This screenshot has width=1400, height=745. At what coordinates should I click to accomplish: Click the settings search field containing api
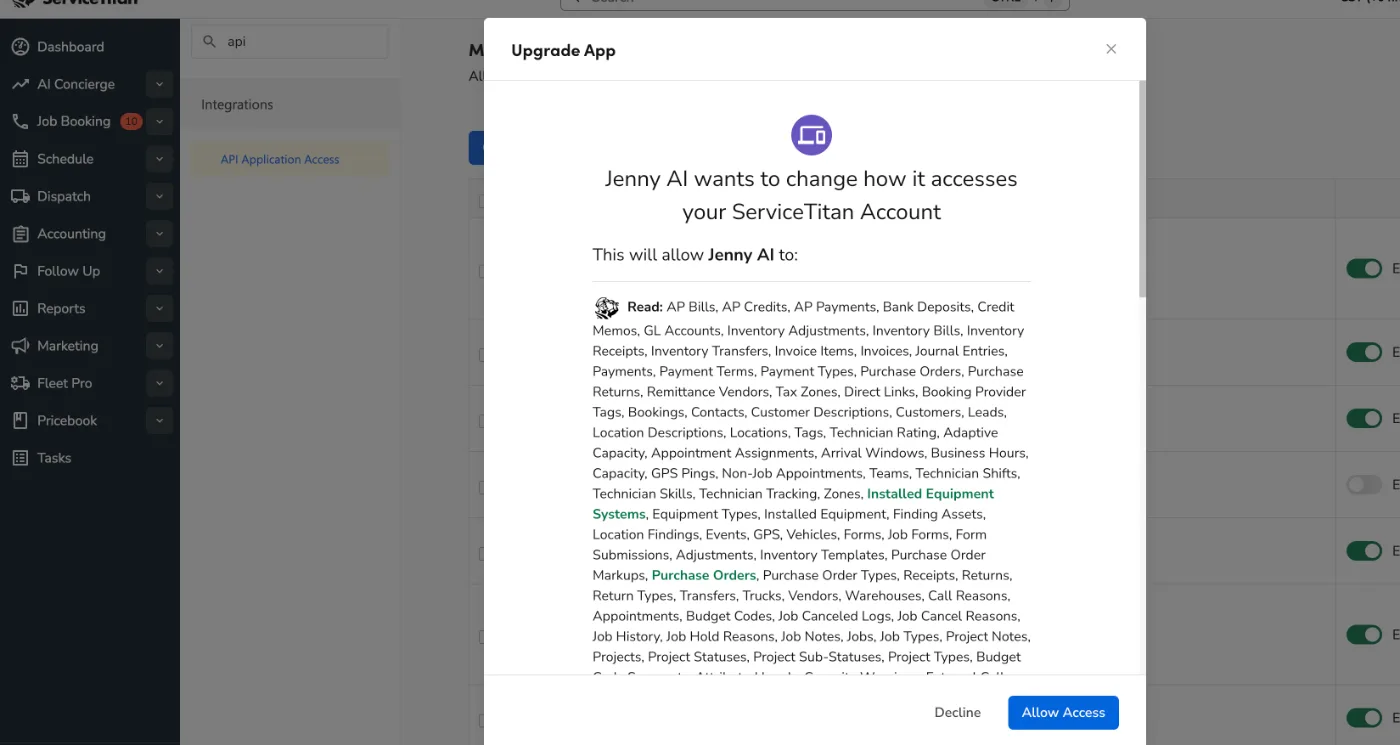(290, 42)
